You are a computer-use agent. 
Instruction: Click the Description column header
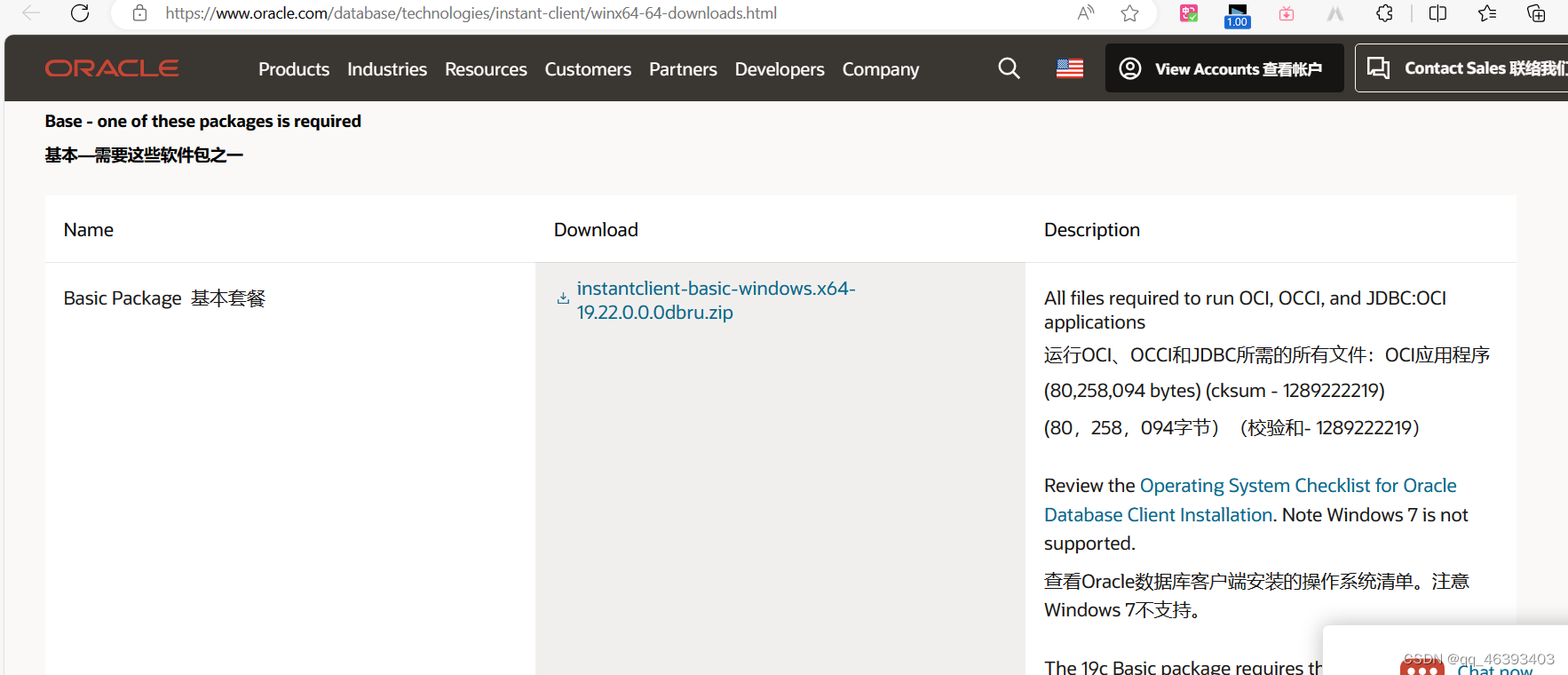[1092, 230]
